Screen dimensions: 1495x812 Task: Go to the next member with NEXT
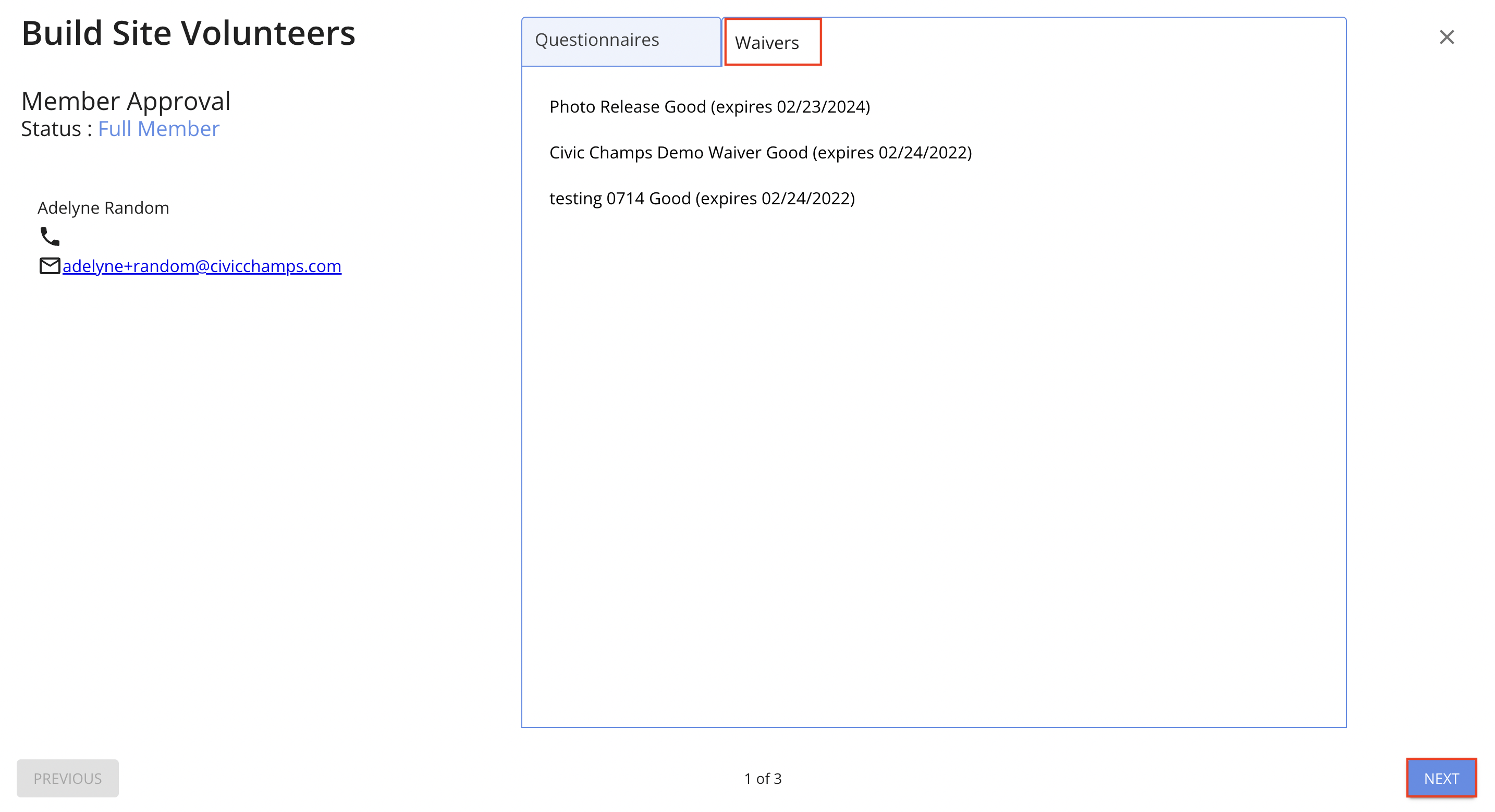point(1441,778)
